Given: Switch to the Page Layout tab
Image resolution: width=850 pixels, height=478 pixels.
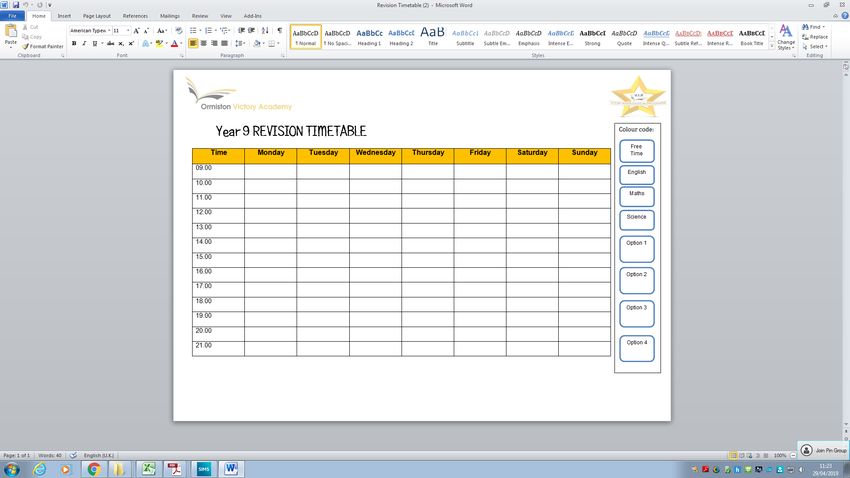Looking at the screenshot, I should (x=96, y=16).
